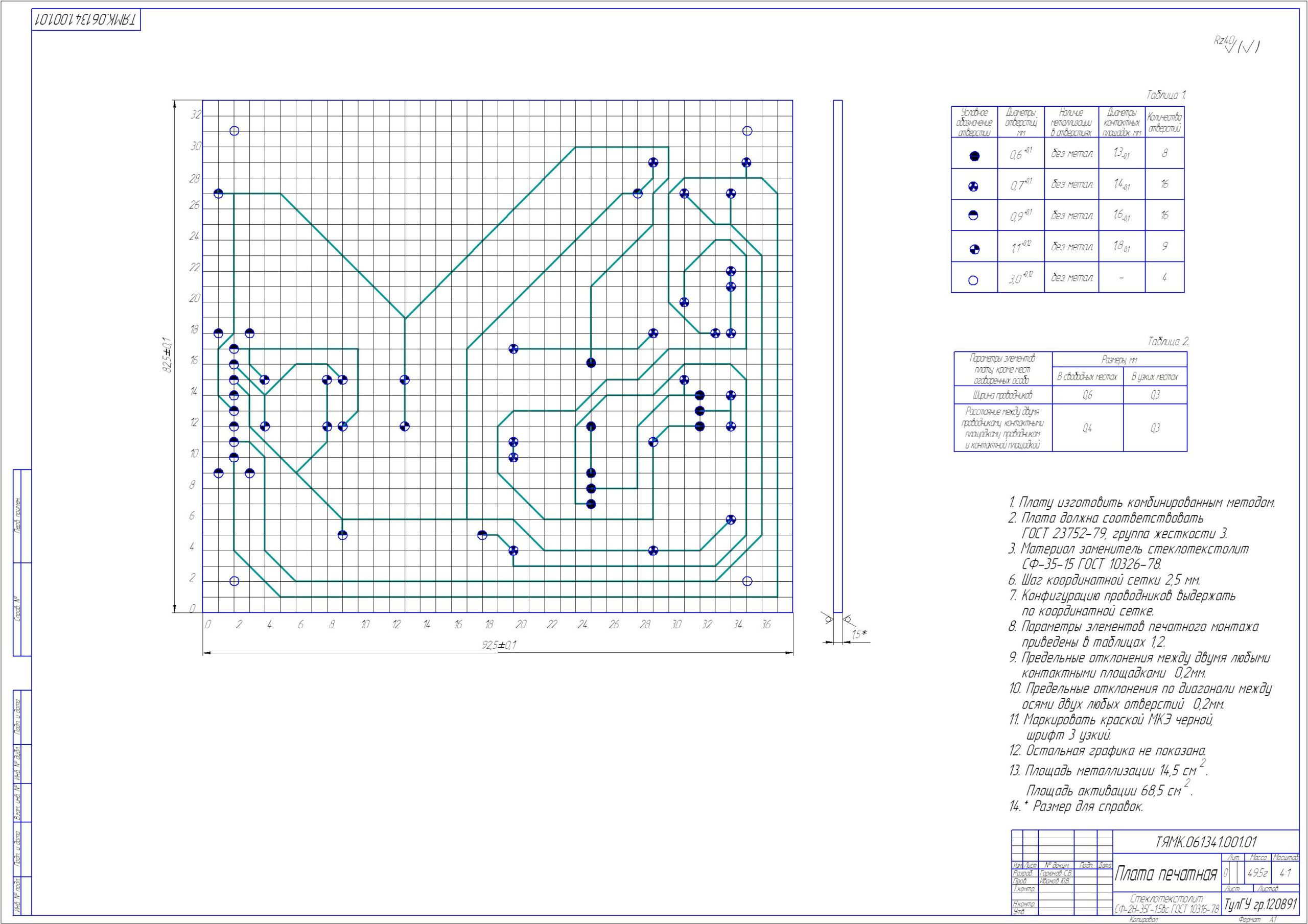
Task: Click the 'В узких местах' column header
Action: click(1155, 377)
